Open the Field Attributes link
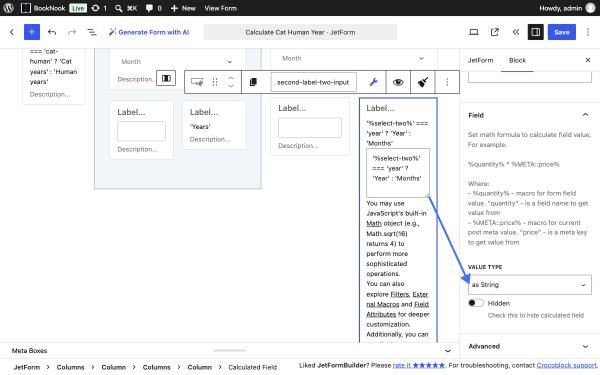Image resolution: width=600 pixels, height=375 pixels. point(397,309)
